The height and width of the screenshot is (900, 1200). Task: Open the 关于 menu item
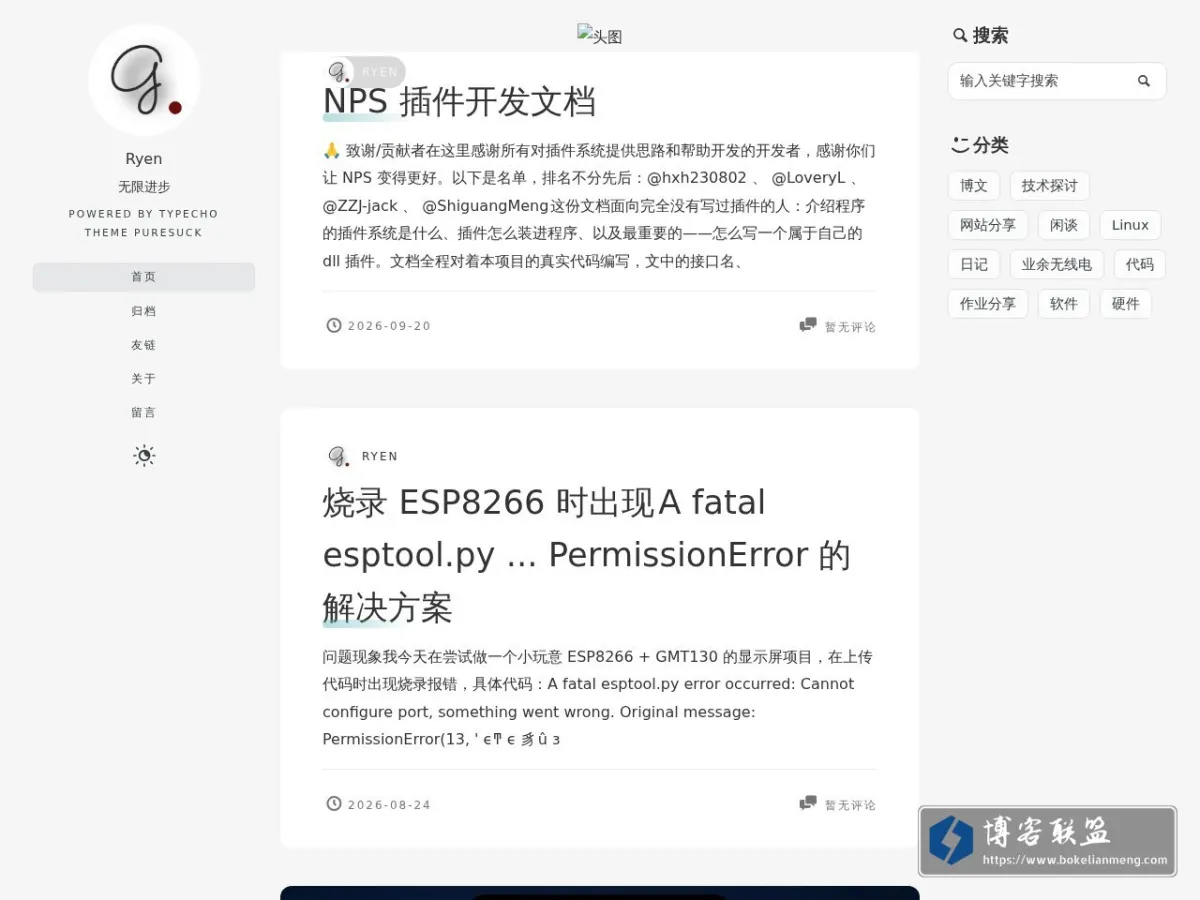tap(144, 379)
